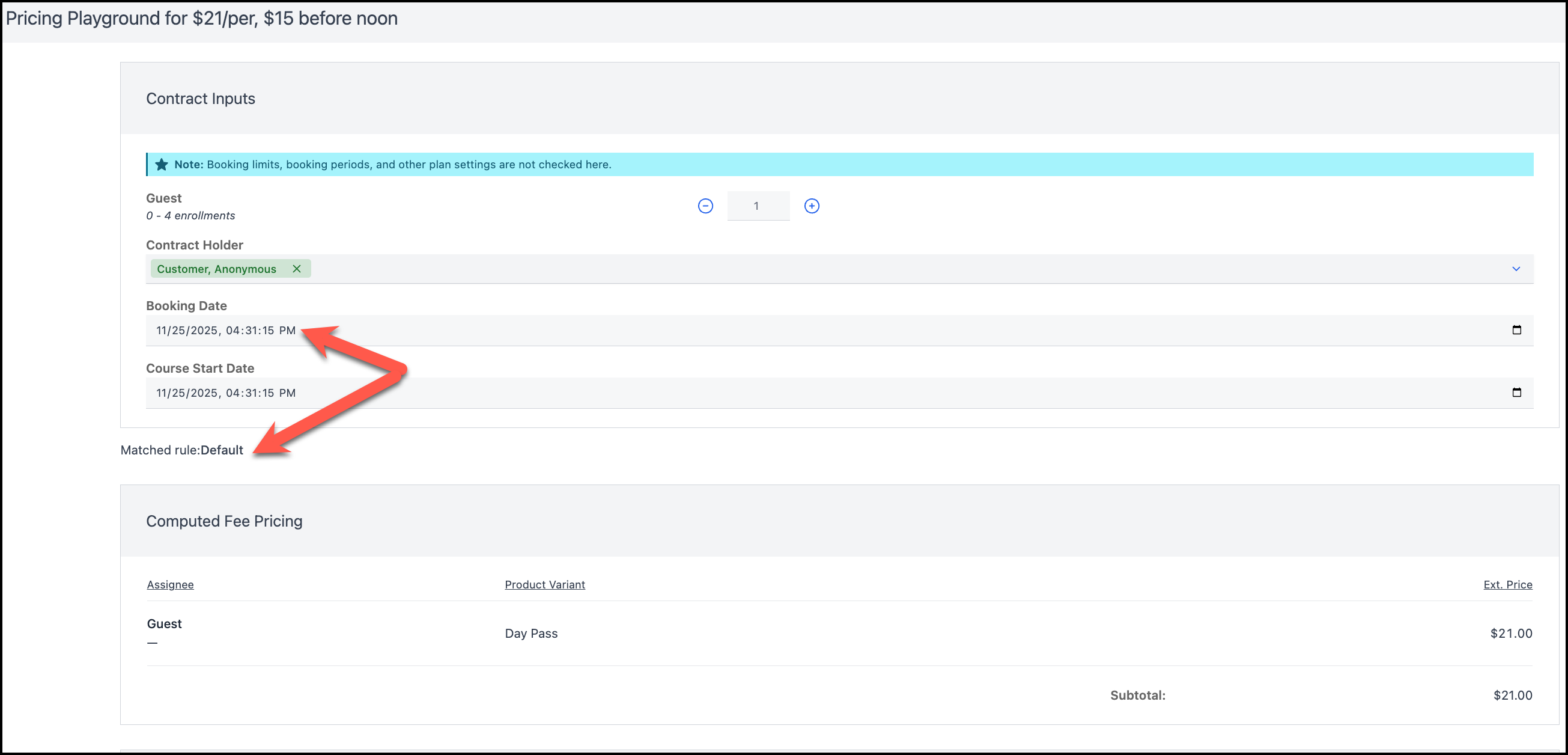Click the Matched rule Default label
1568x755 pixels.
click(x=181, y=450)
